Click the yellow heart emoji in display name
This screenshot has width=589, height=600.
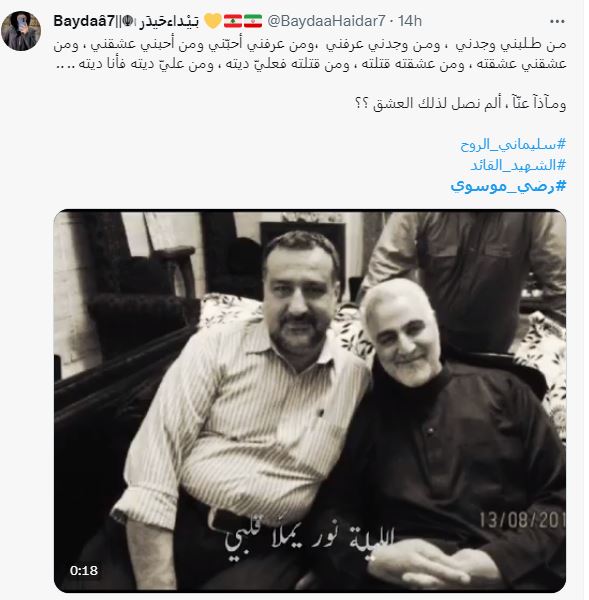pos(212,21)
